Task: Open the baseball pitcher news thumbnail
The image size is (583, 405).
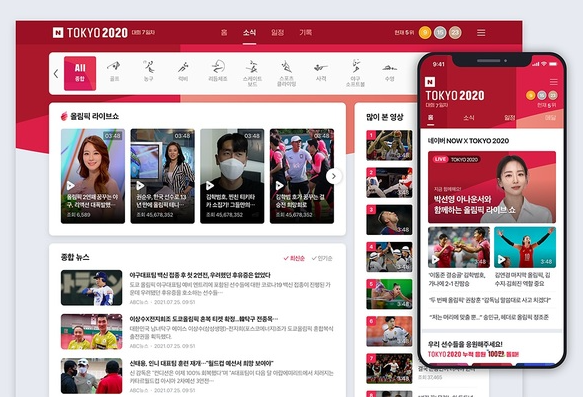Action: point(91,288)
